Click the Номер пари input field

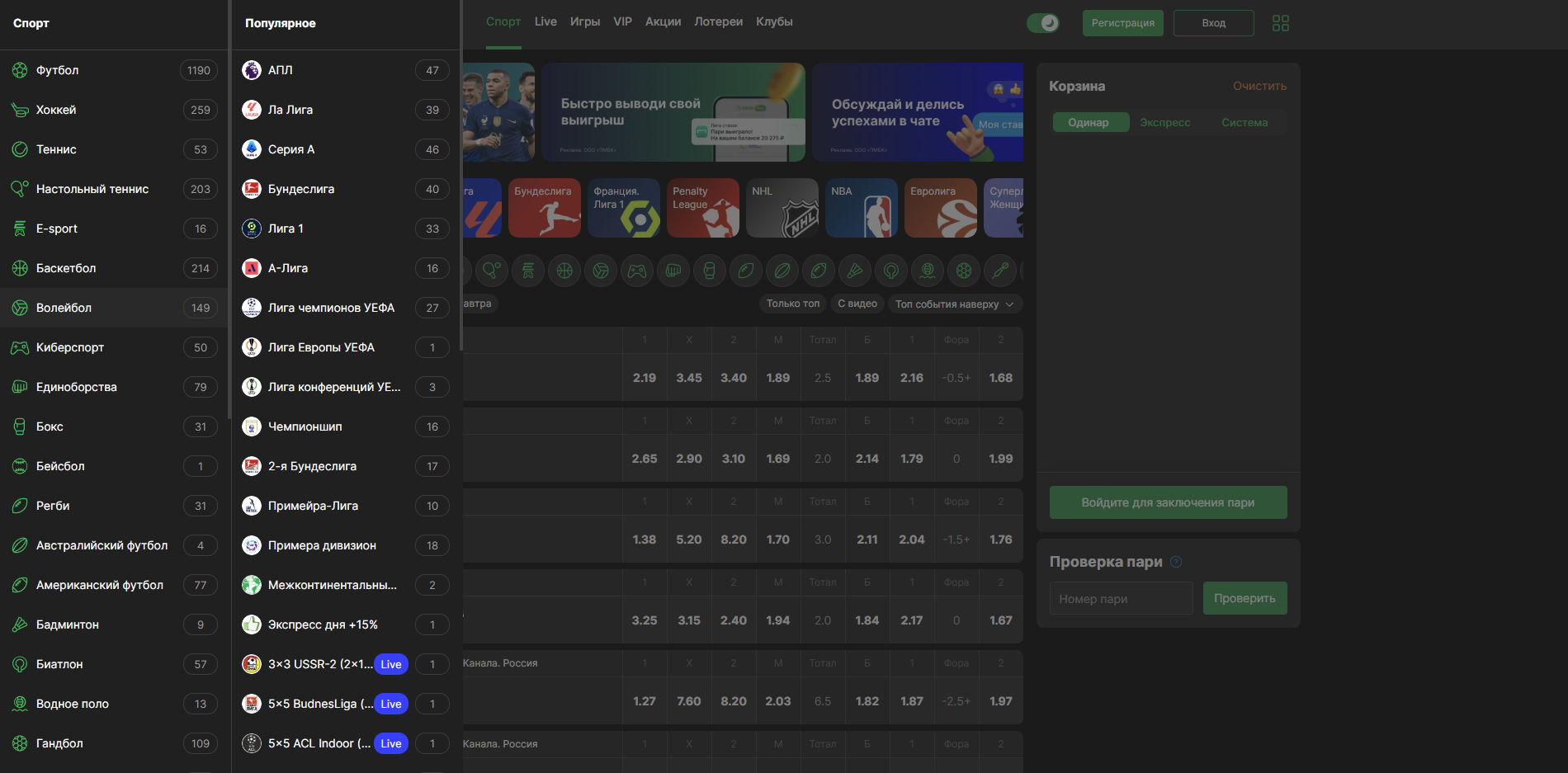1121,598
